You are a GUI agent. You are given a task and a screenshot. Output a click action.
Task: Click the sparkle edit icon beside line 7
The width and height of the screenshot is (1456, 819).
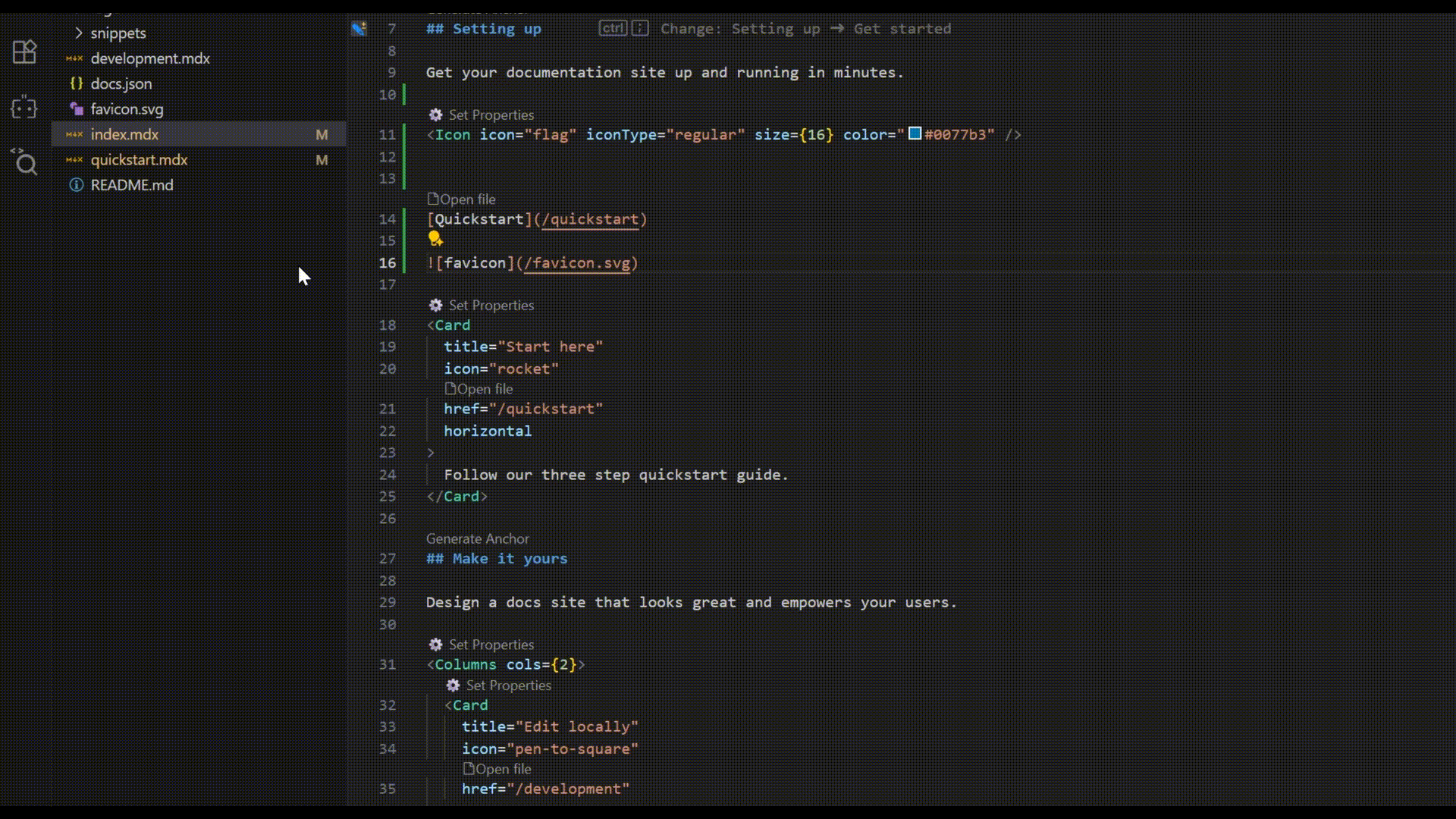pyautogui.click(x=359, y=29)
